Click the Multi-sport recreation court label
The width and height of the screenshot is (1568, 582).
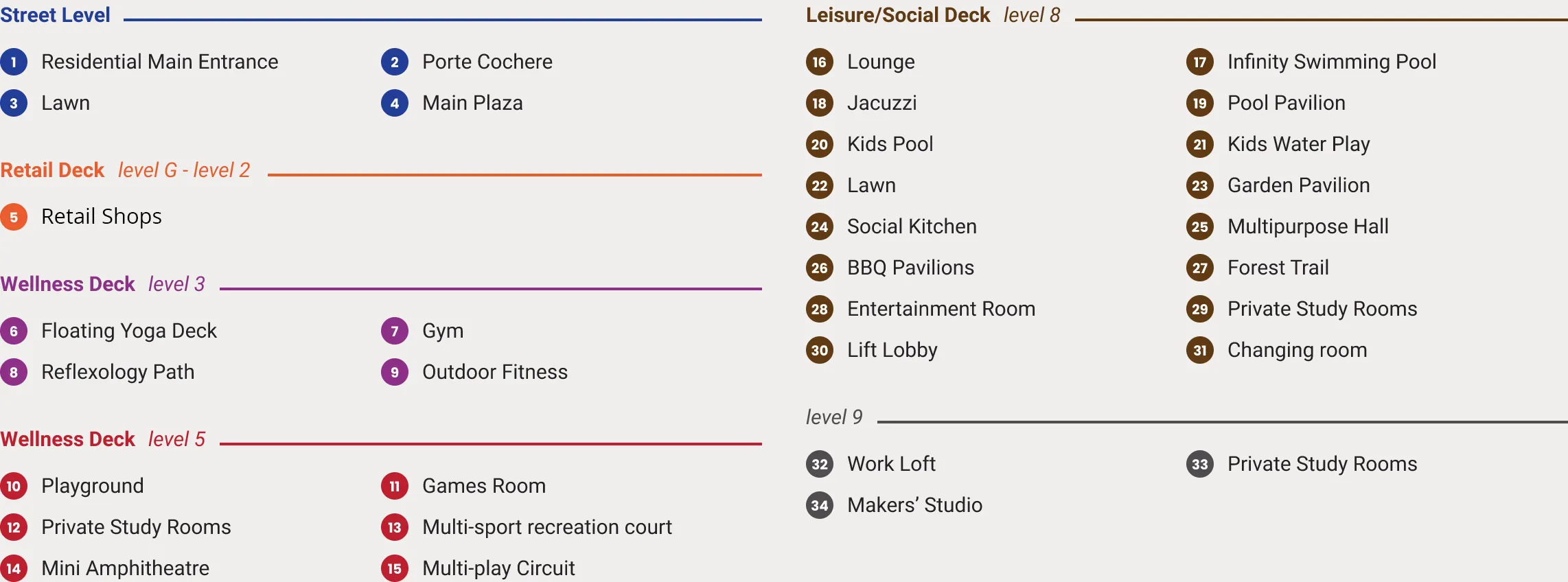(547, 527)
